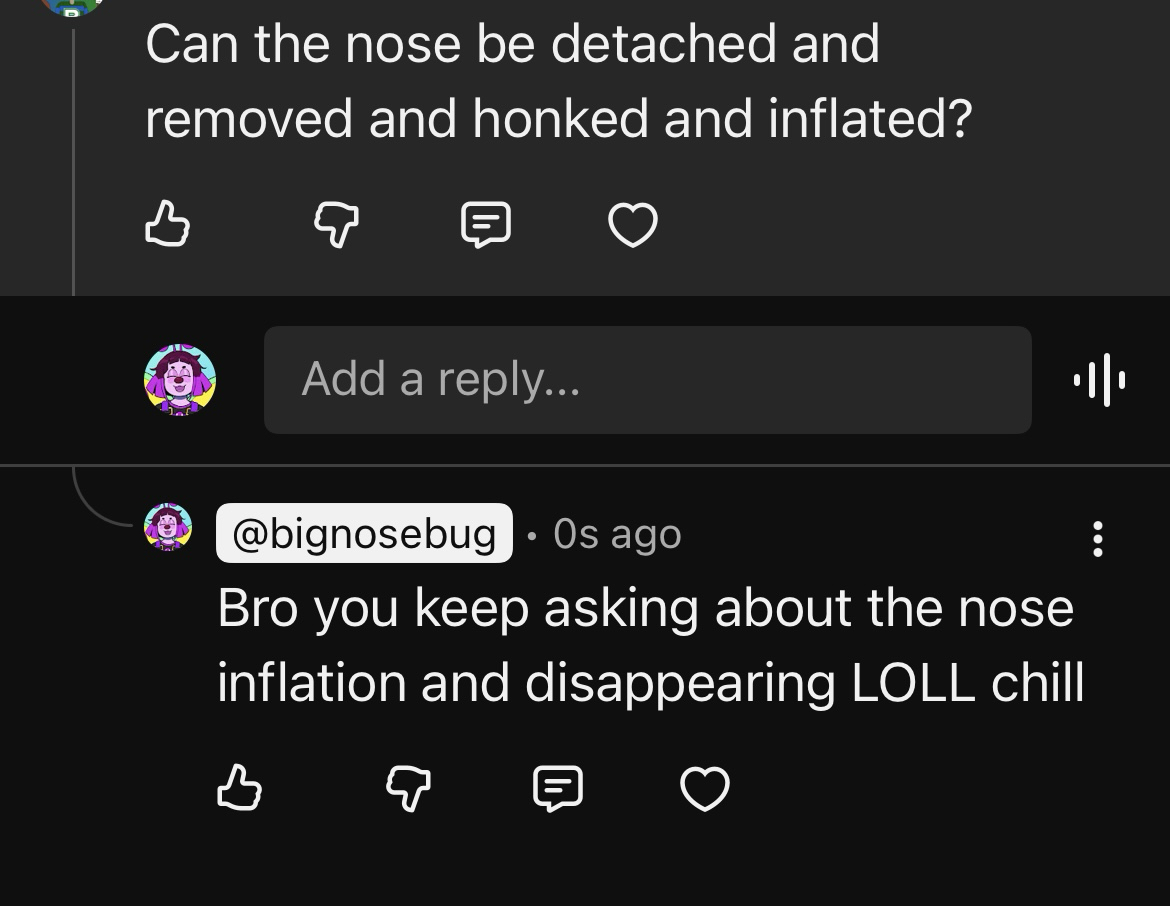The image size is (1170, 906).
Task: Open replies for the nose detached comment
Action: tap(486, 223)
